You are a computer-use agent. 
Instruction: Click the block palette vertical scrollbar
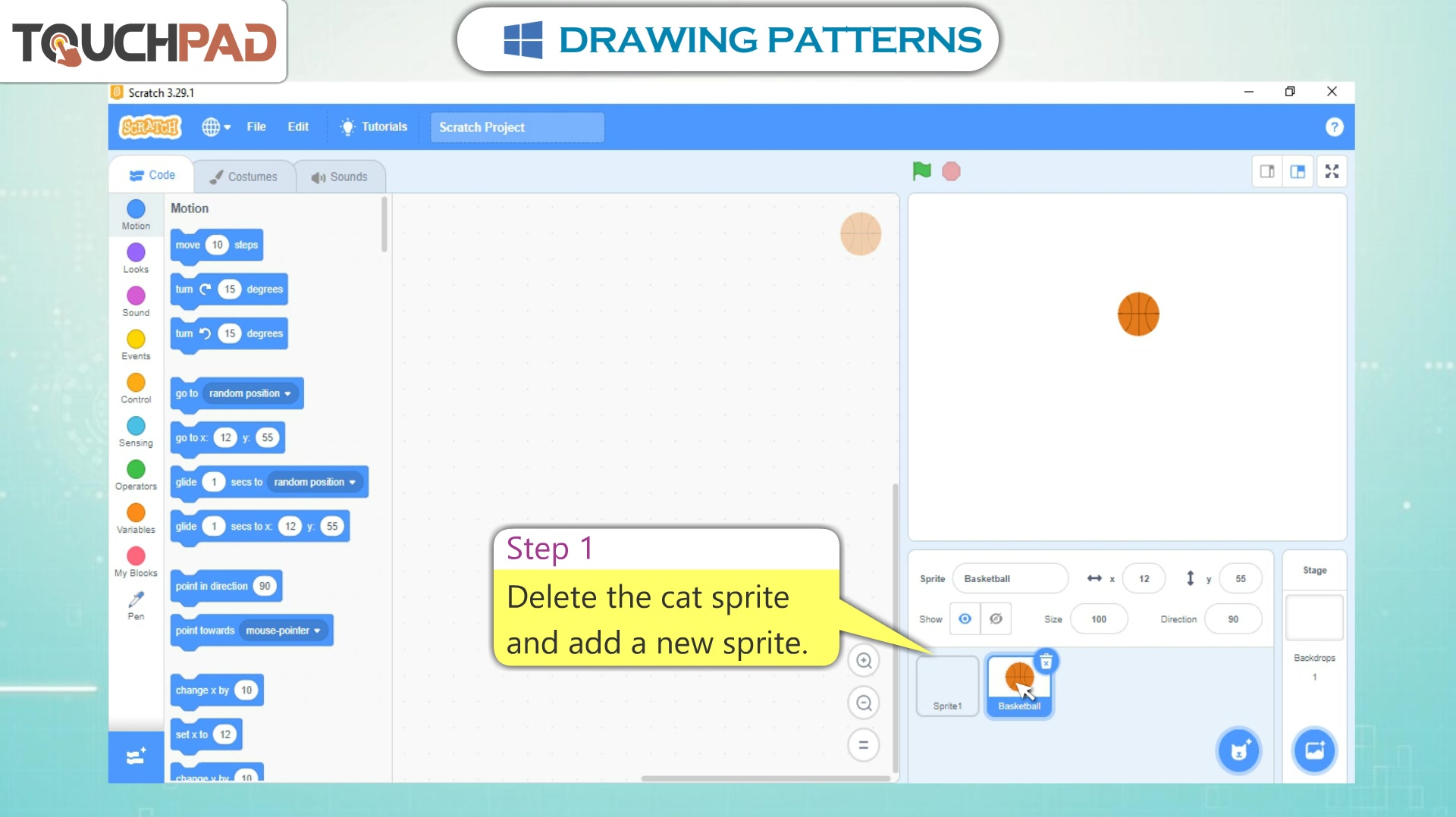(x=384, y=225)
